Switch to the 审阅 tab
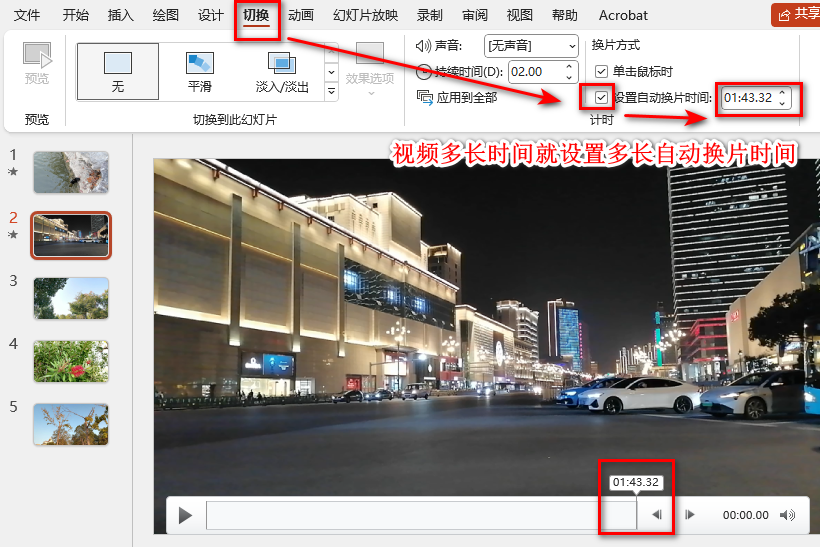This screenshot has height=547, width=820. [474, 15]
